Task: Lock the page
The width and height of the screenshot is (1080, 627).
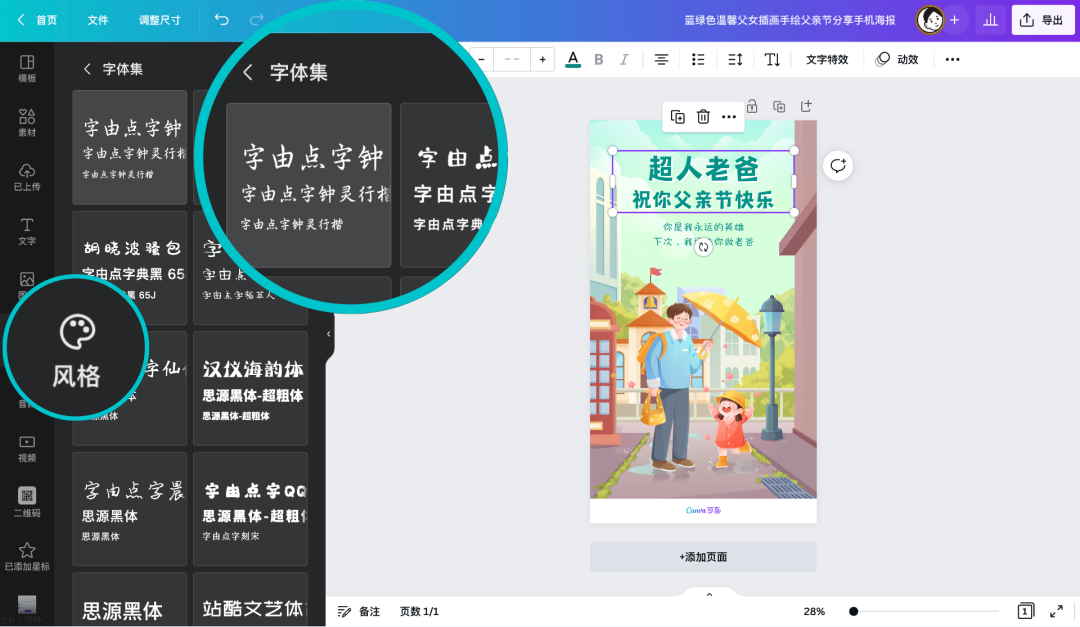Action: 752,106
